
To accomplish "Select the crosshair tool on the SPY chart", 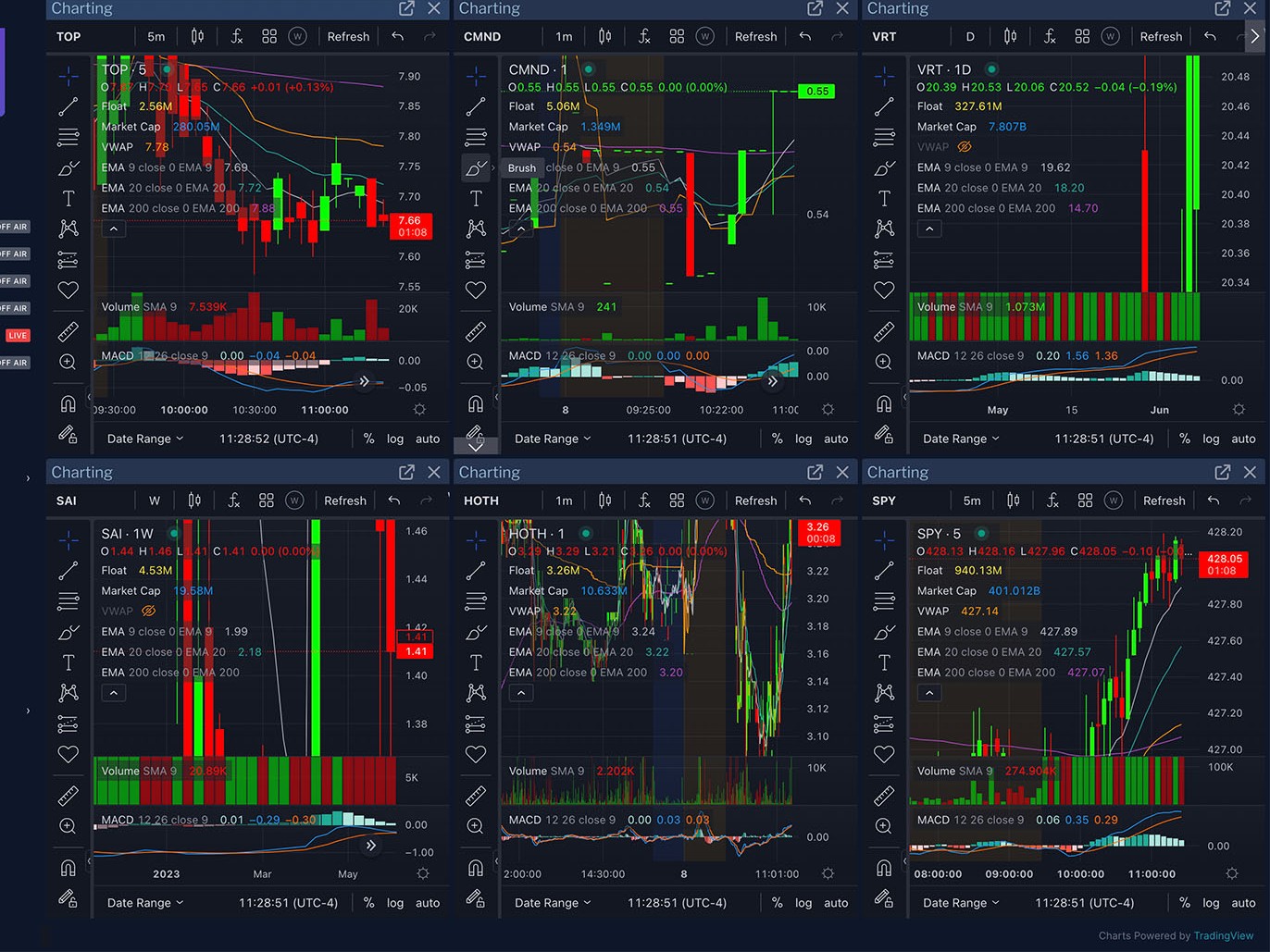I will [x=884, y=539].
